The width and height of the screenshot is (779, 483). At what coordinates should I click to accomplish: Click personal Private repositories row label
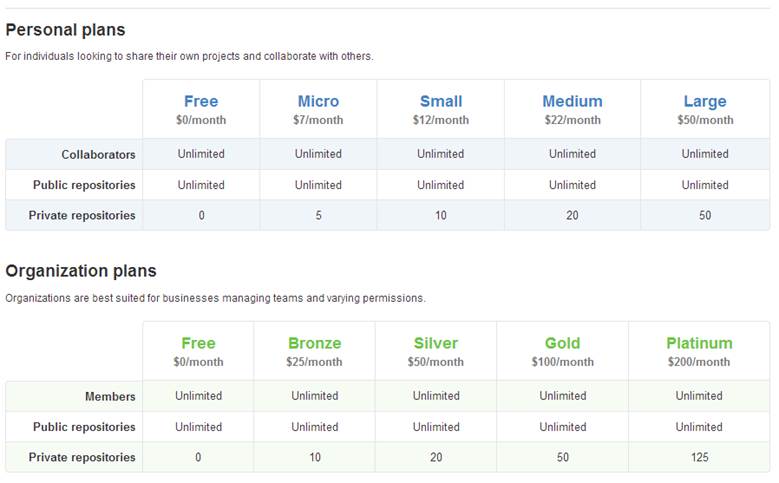point(82,215)
